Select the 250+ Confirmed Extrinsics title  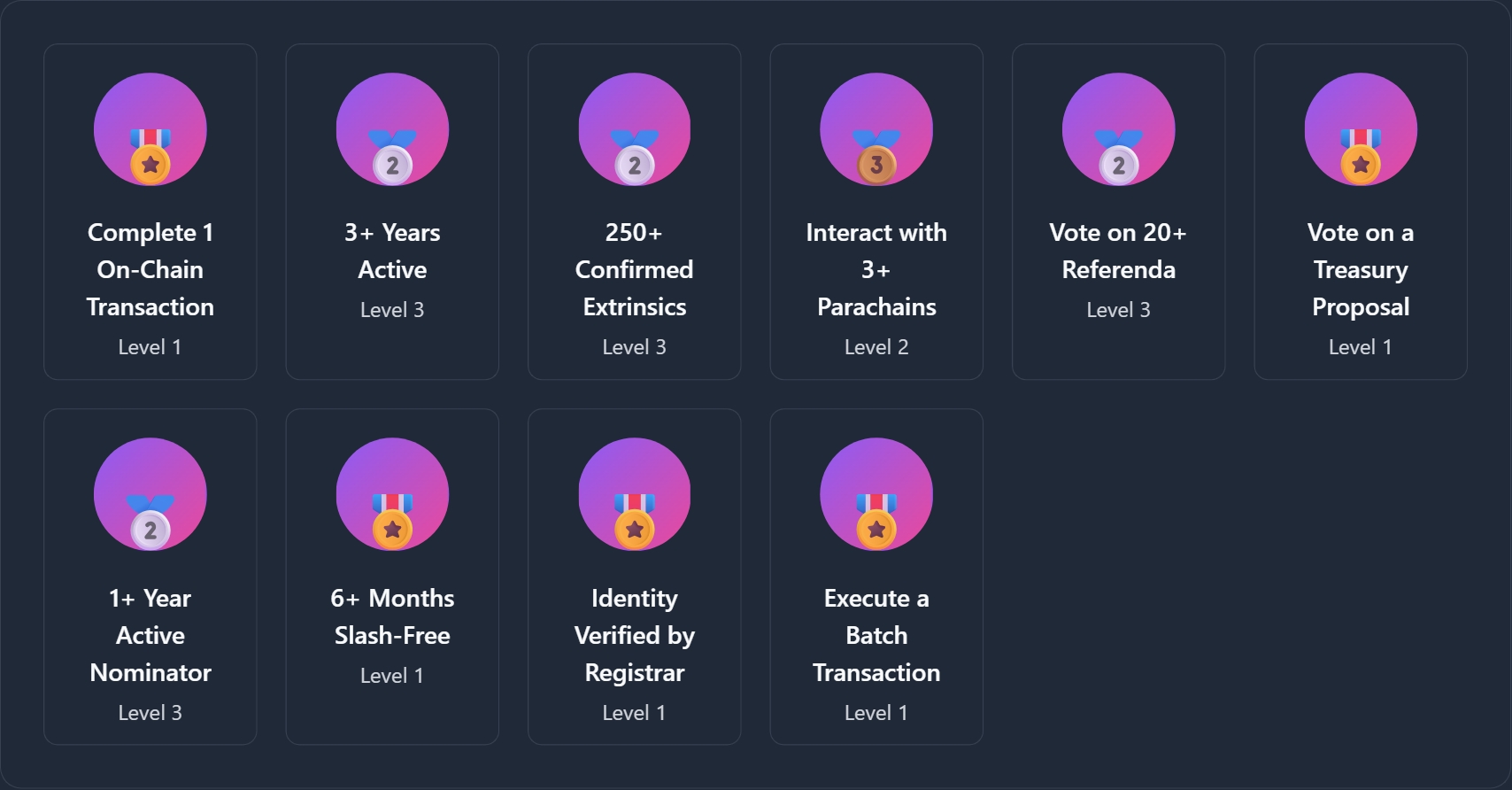click(635, 269)
